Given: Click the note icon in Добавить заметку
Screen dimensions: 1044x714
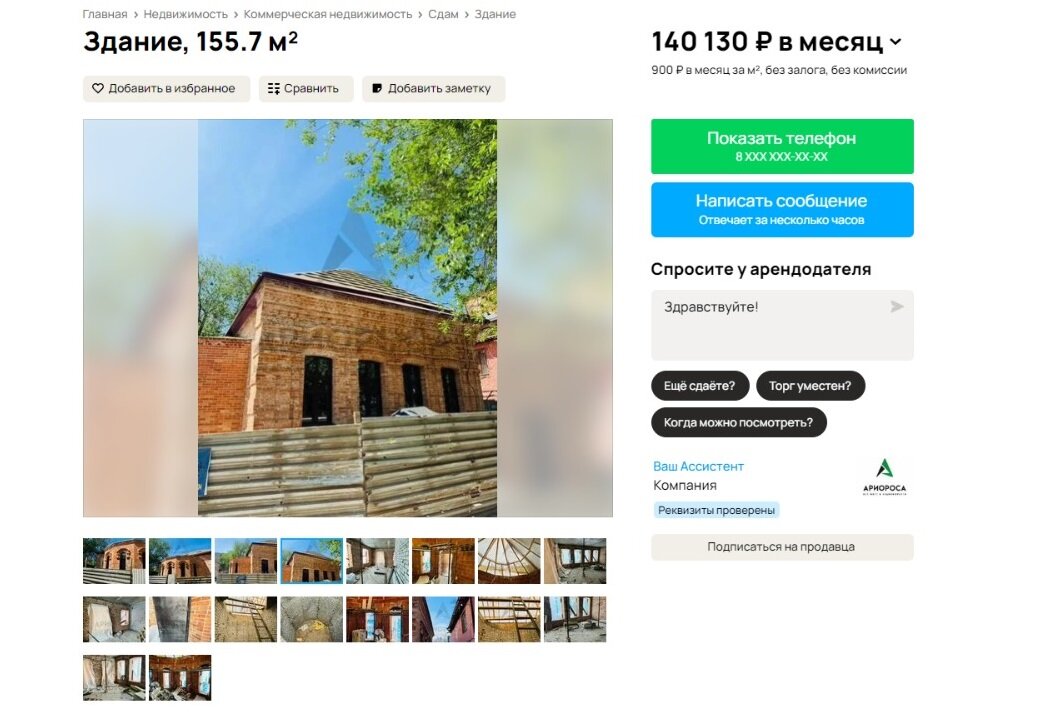Looking at the screenshot, I should click(x=377, y=89).
